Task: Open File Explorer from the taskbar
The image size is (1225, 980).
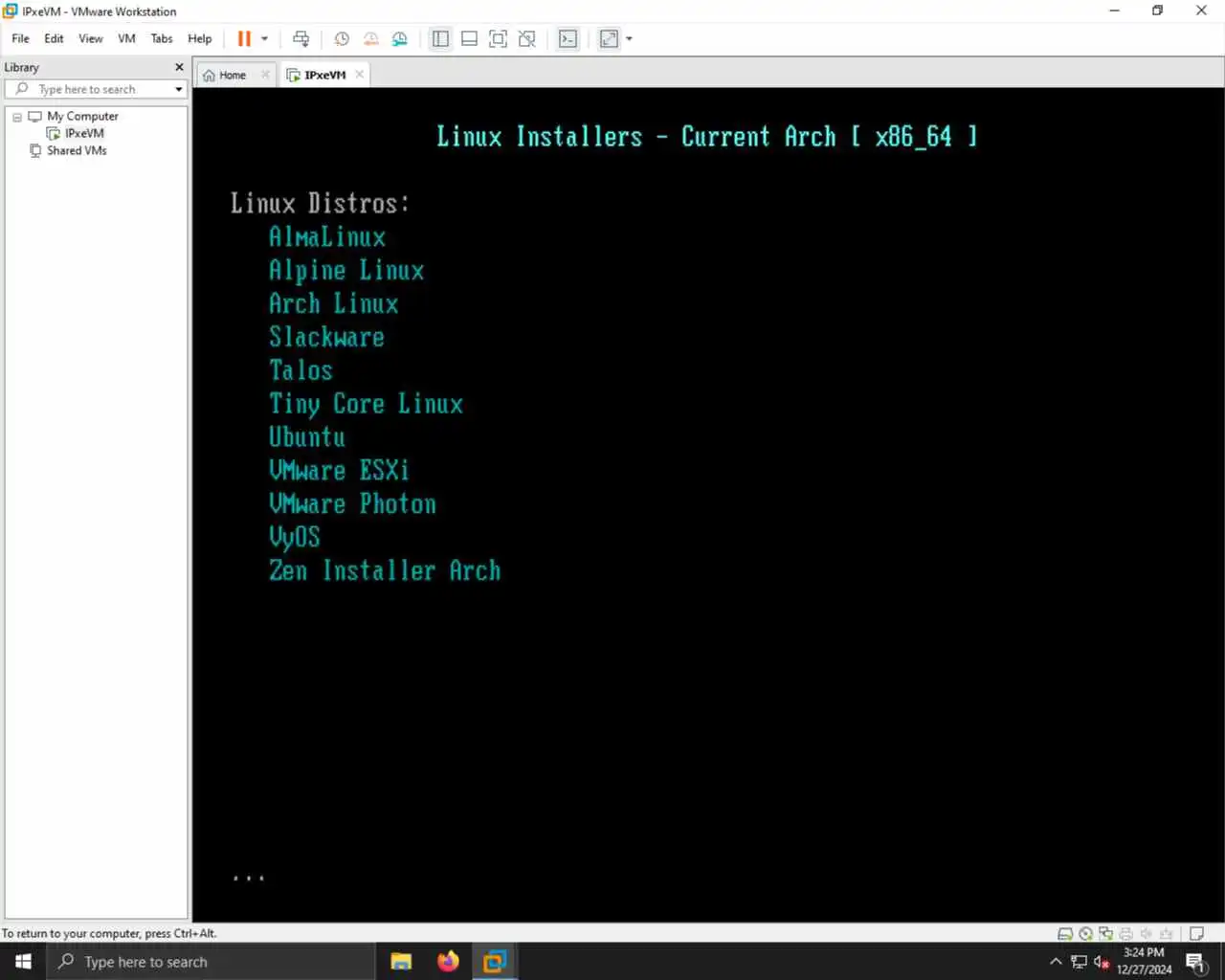Action: click(x=401, y=962)
